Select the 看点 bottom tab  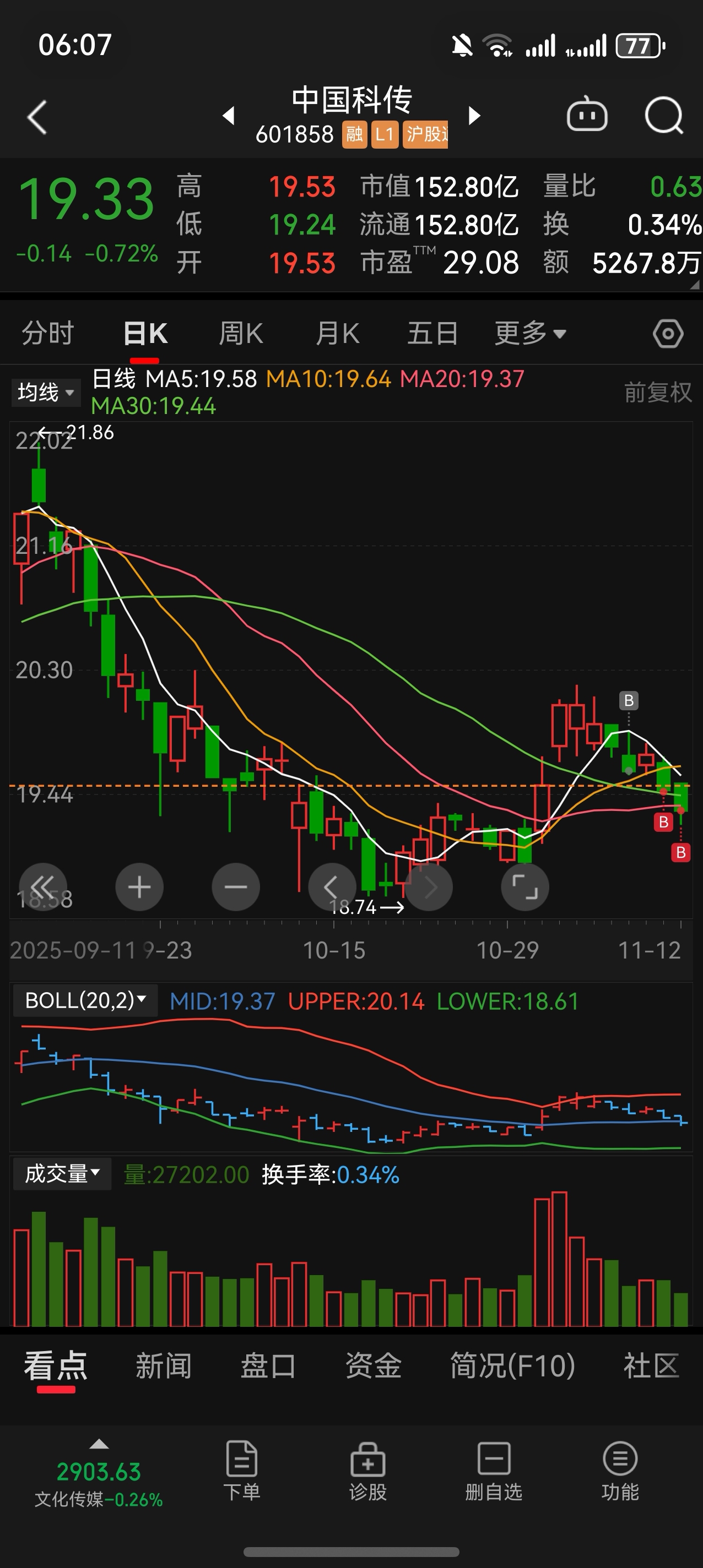[56, 1366]
